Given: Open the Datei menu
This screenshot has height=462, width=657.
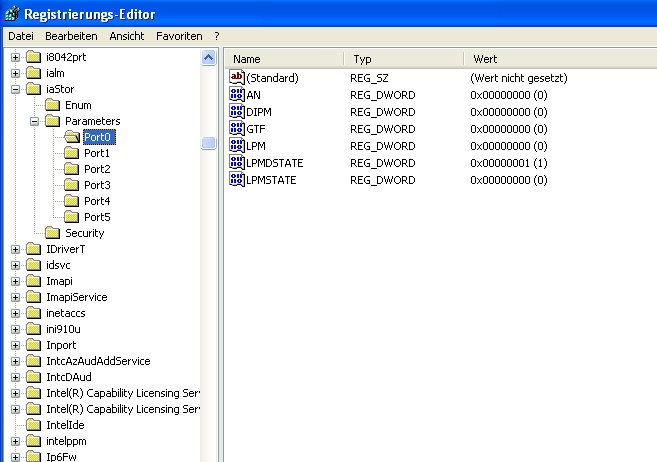Looking at the screenshot, I should coord(21,36).
